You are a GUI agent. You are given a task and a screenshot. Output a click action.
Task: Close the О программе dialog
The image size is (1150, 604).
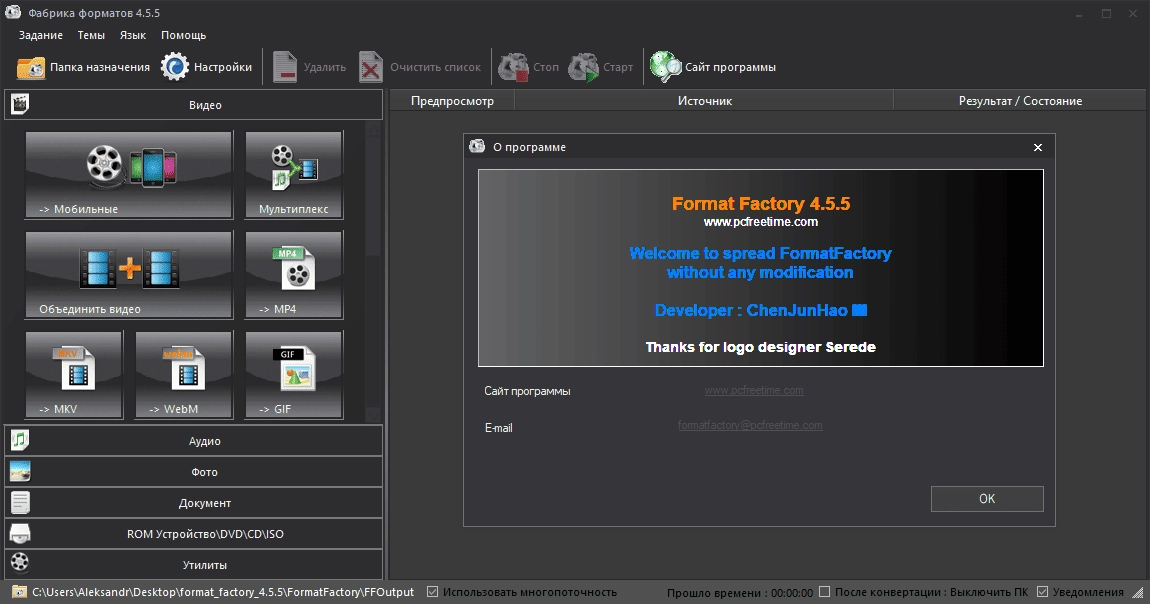(x=1038, y=147)
